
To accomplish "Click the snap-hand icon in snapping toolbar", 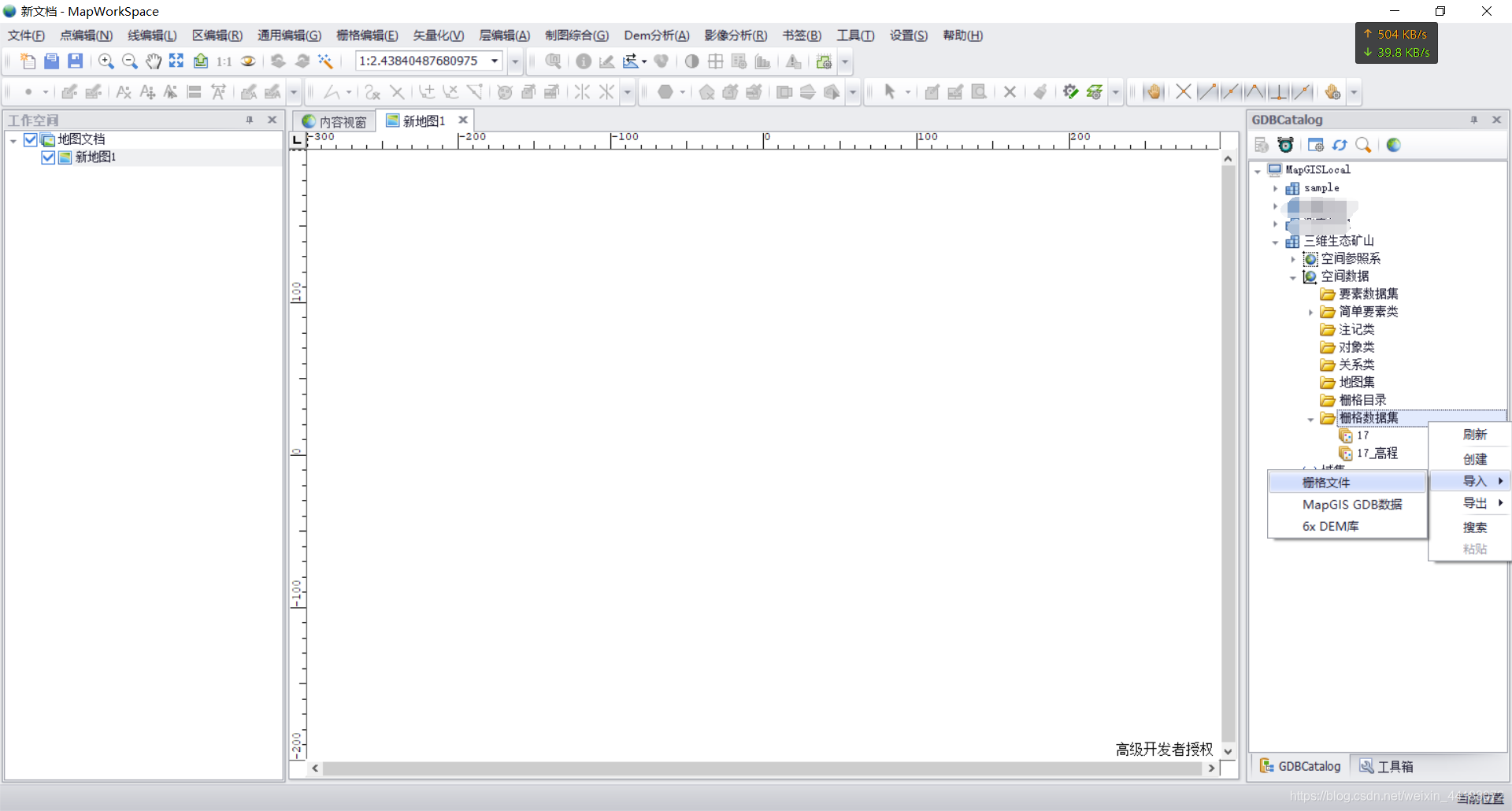I will pyautogui.click(x=1154, y=91).
